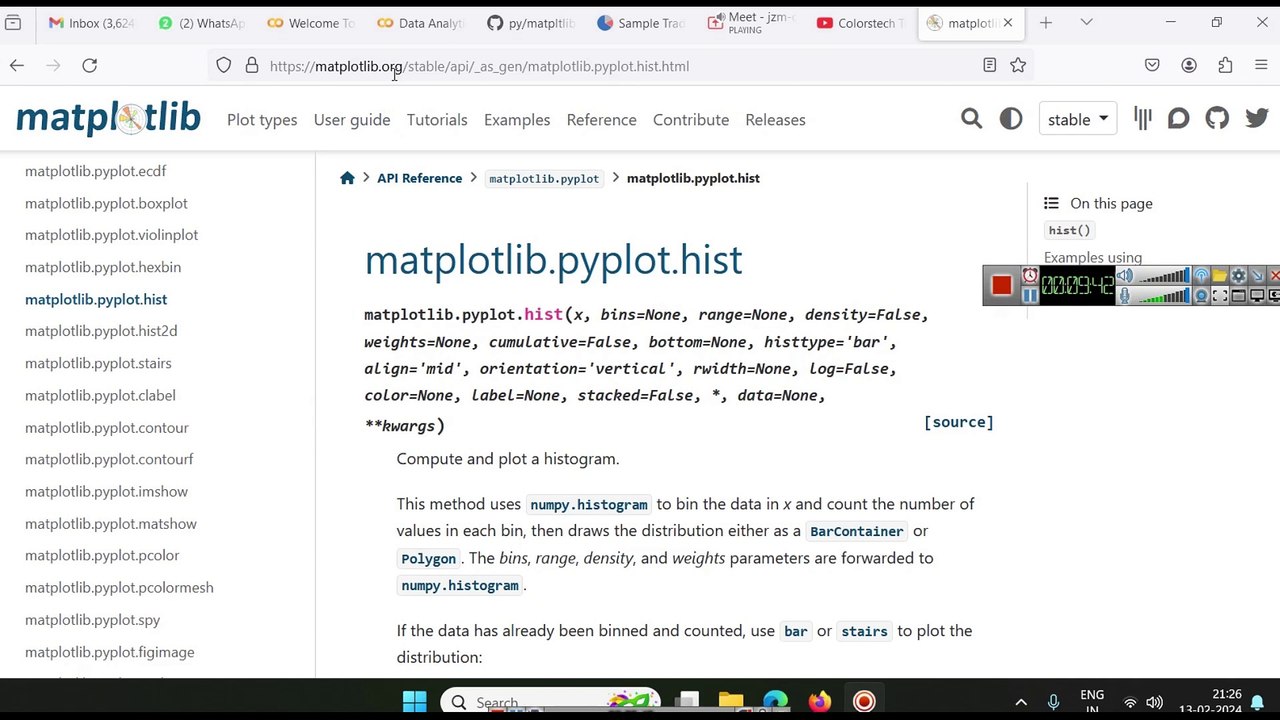Open Firefox account icon
The width and height of the screenshot is (1280, 720).
(x=1189, y=65)
